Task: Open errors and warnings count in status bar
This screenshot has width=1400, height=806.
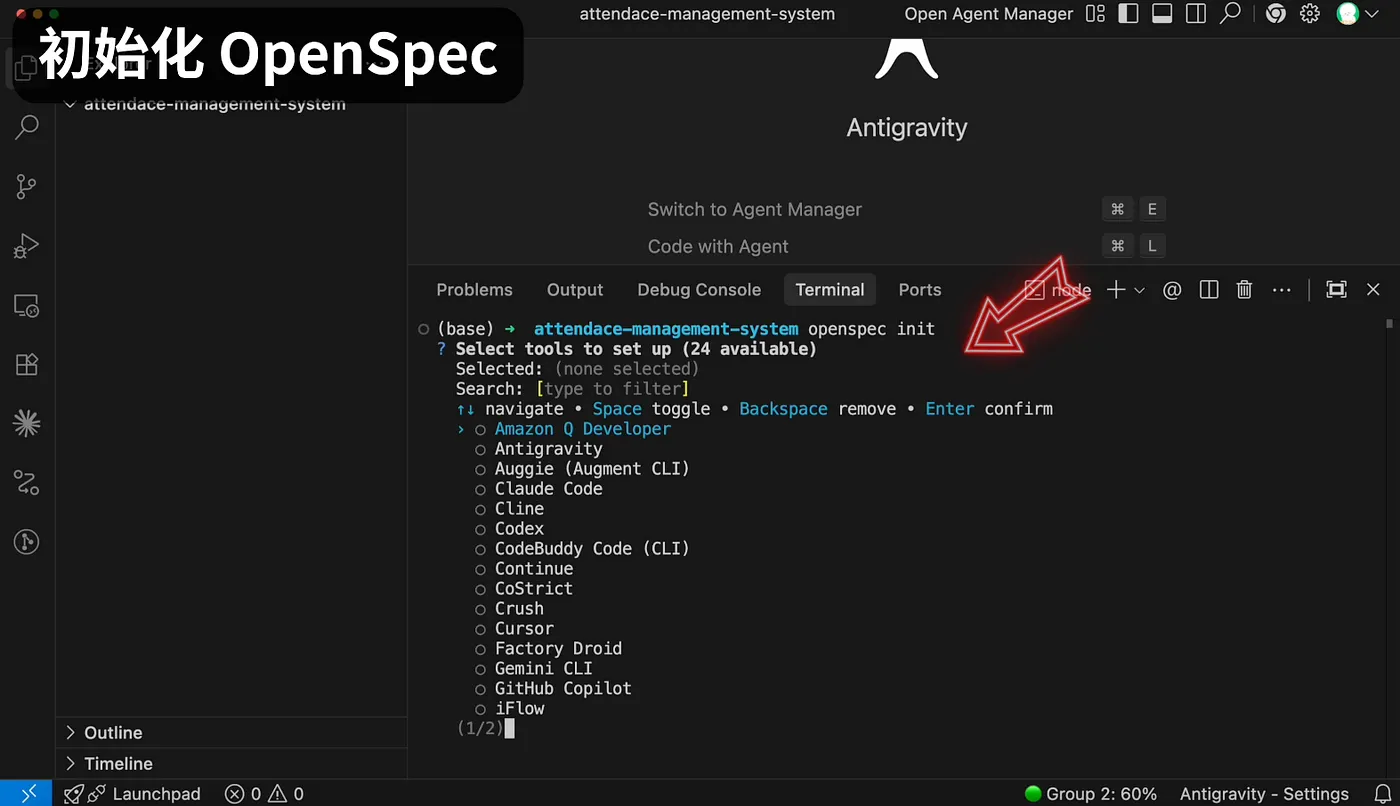Action: [x=264, y=794]
